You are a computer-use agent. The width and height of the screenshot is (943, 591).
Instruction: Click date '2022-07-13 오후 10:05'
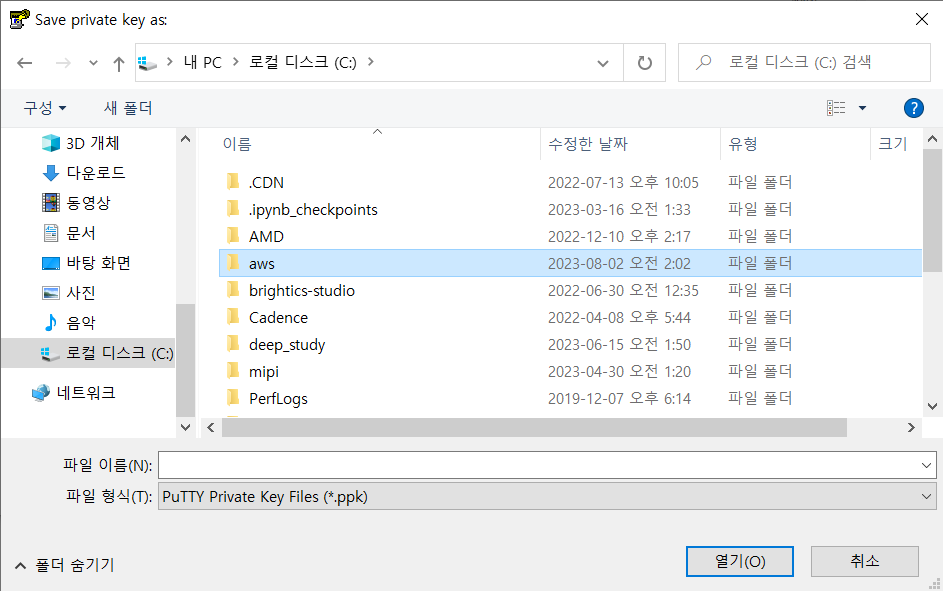coord(623,182)
